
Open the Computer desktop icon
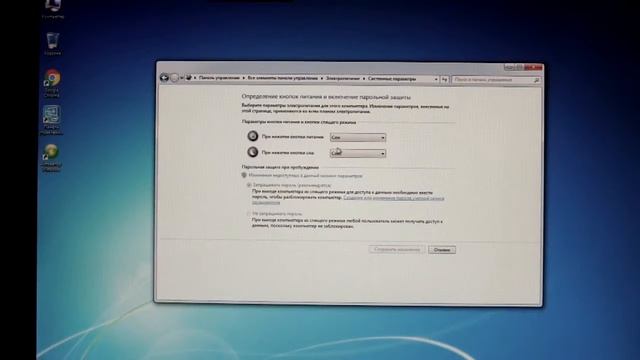point(53,8)
